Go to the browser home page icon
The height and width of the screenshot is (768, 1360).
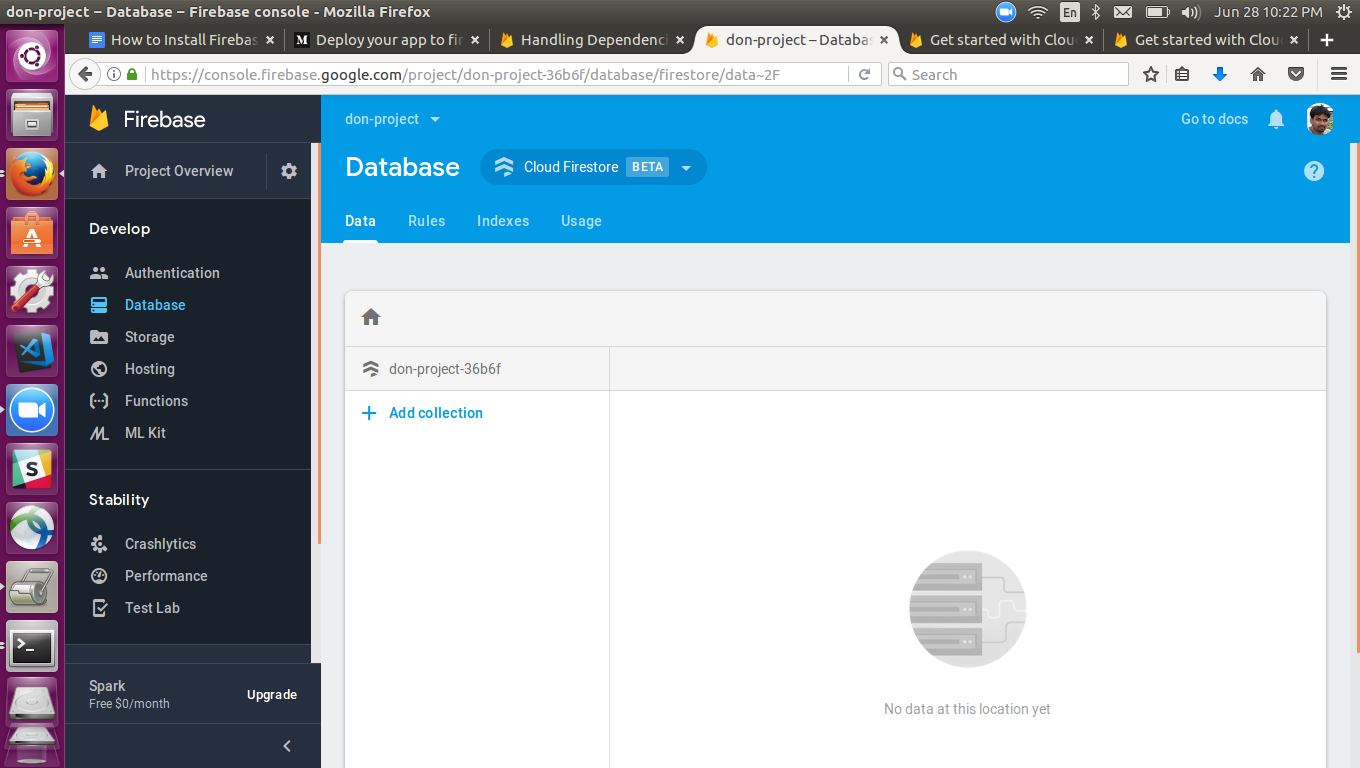coord(1258,74)
